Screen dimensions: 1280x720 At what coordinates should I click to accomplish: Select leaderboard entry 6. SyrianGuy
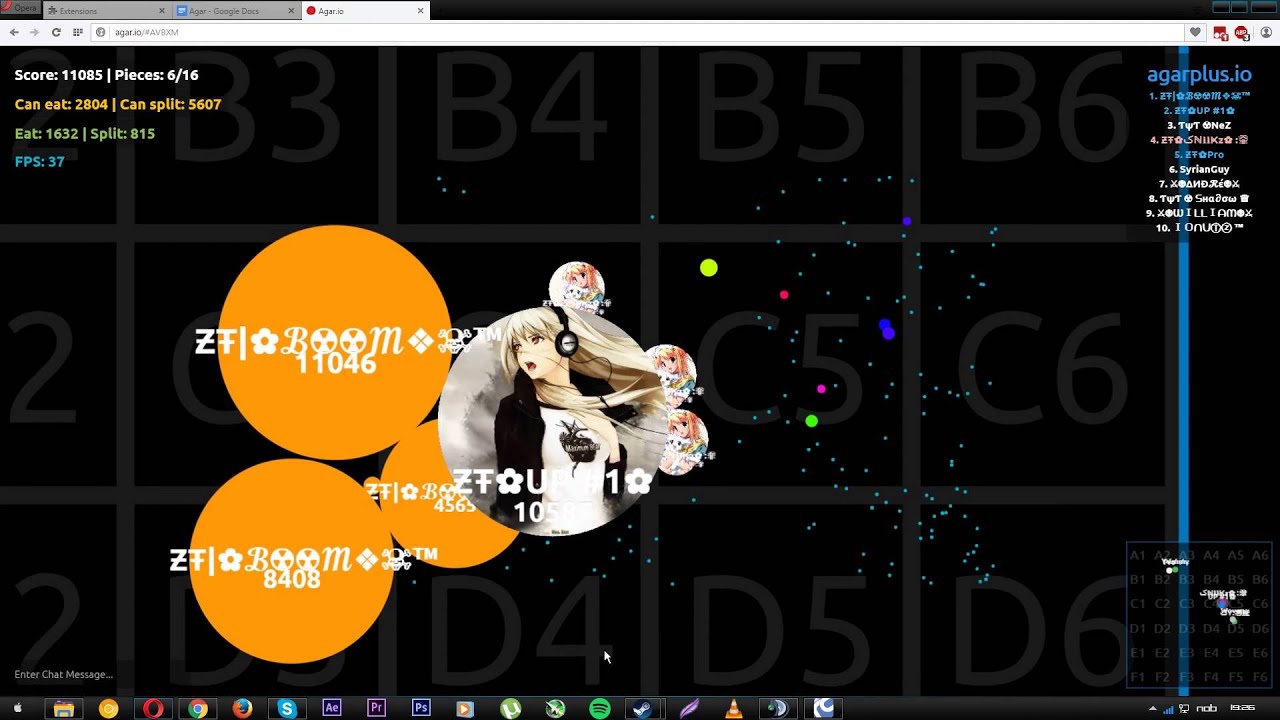pyautogui.click(x=1199, y=169)
